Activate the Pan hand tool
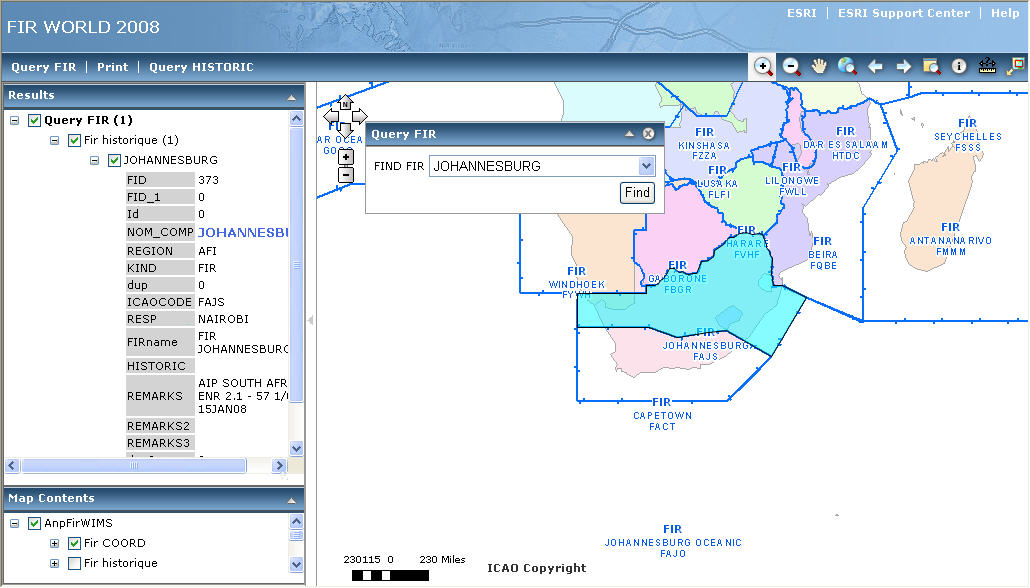Image resolution: width=1030 pixels, height=588 pixels. point(819,67)
